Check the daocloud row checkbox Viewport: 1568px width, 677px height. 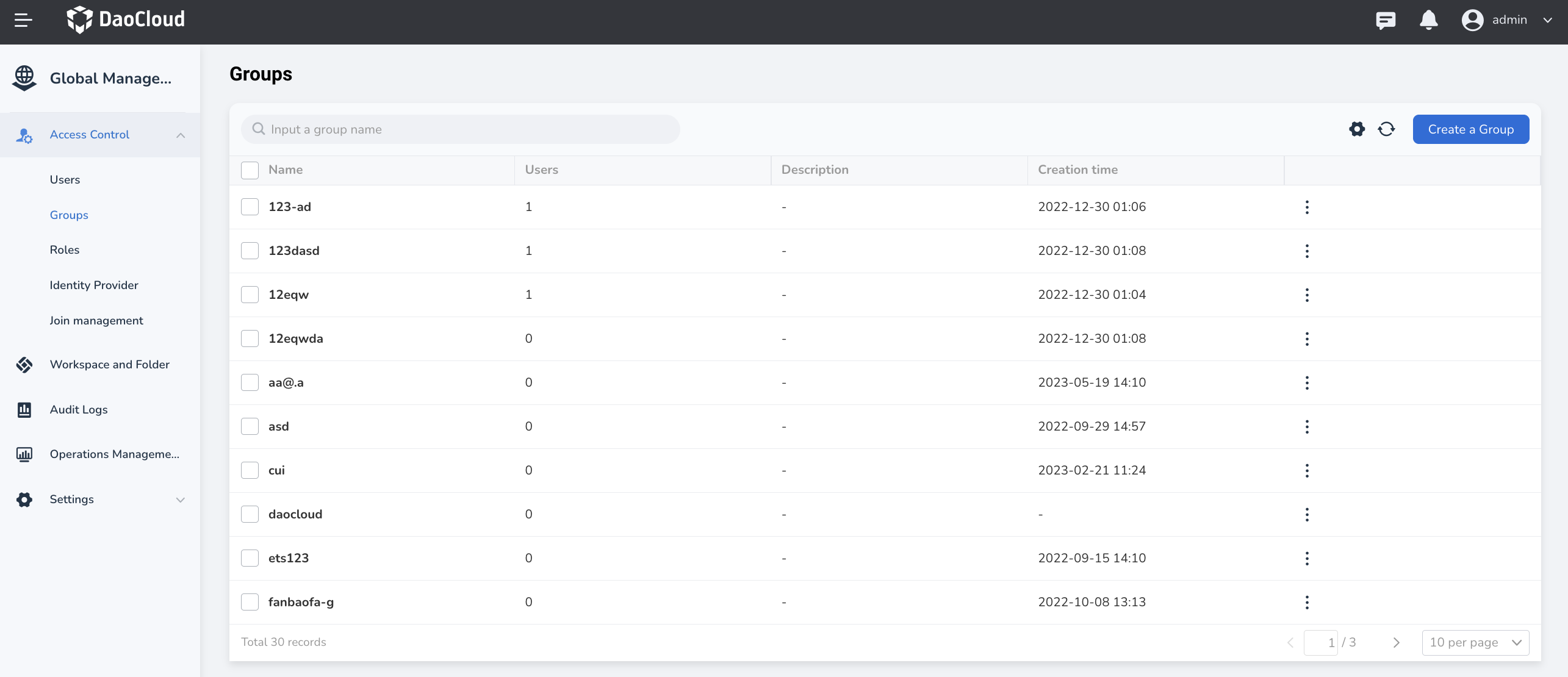coord(250,514)
